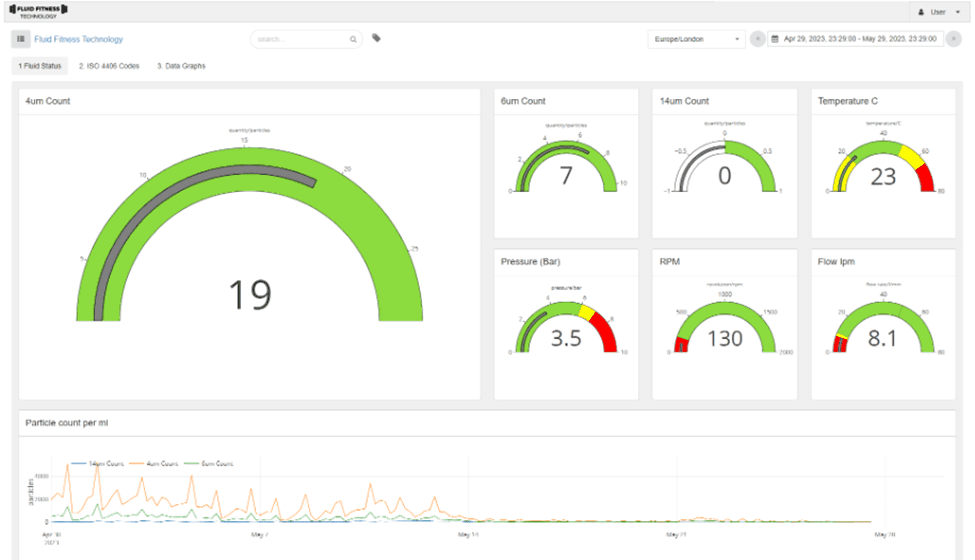
Task: Select the Fluid Status tab
Action: [40, 66]
